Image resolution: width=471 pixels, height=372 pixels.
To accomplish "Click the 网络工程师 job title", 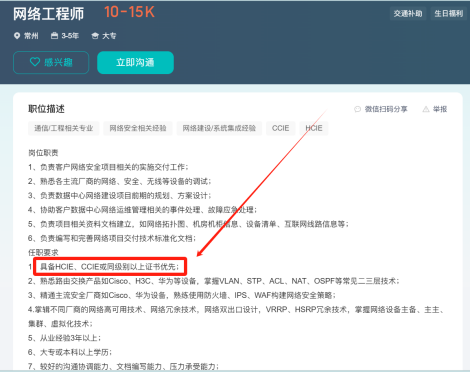I will pos(49,14).
